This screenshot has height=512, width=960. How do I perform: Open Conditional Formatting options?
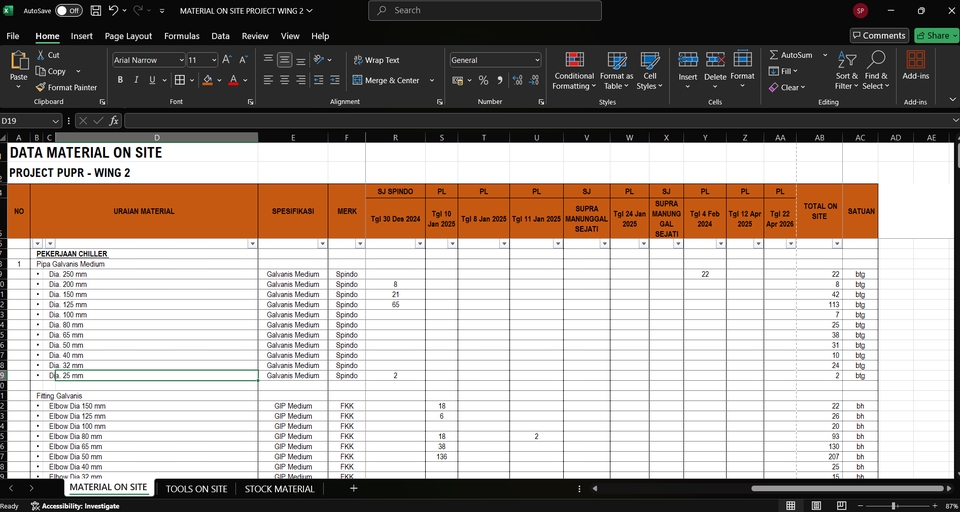pyautogui.click(x=574, y=70)
